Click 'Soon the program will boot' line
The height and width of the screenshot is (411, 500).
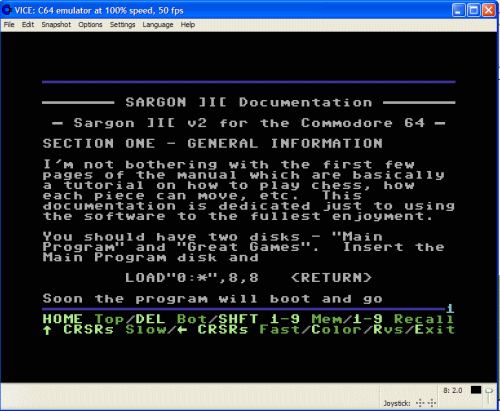click(x=212, y=299)
